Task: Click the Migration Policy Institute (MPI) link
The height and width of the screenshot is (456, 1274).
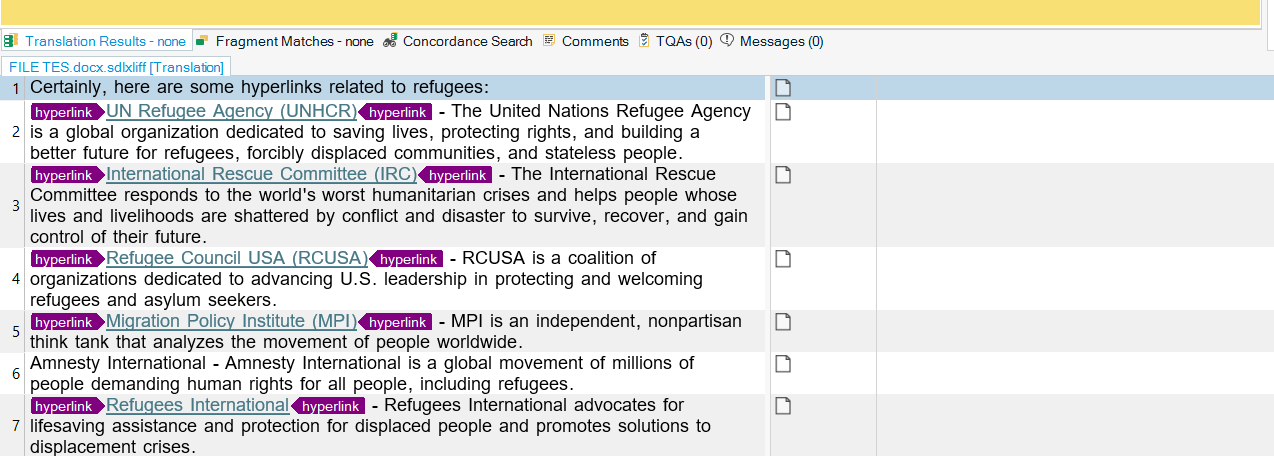Action: tap(231, 322)
